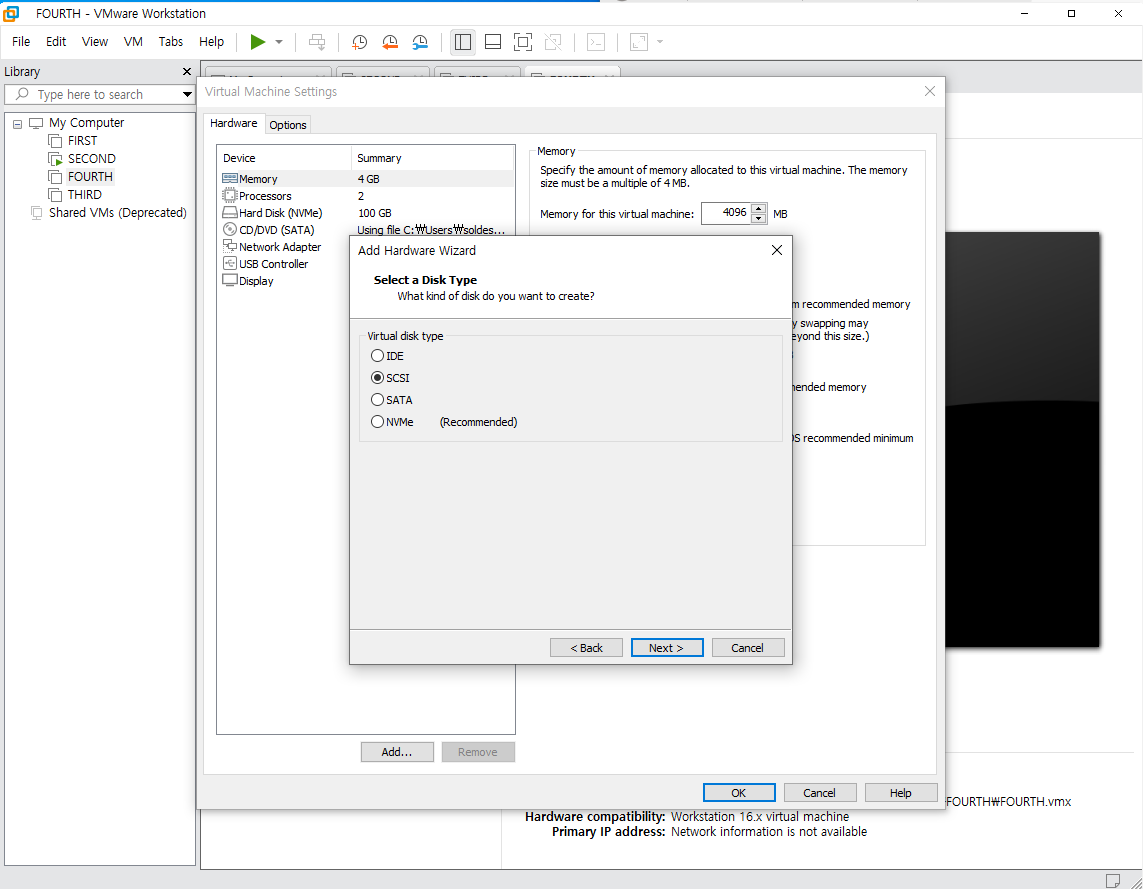Cancel the Add Hardware Wizard
1143x889 pixels.
(x=748, y=648)
